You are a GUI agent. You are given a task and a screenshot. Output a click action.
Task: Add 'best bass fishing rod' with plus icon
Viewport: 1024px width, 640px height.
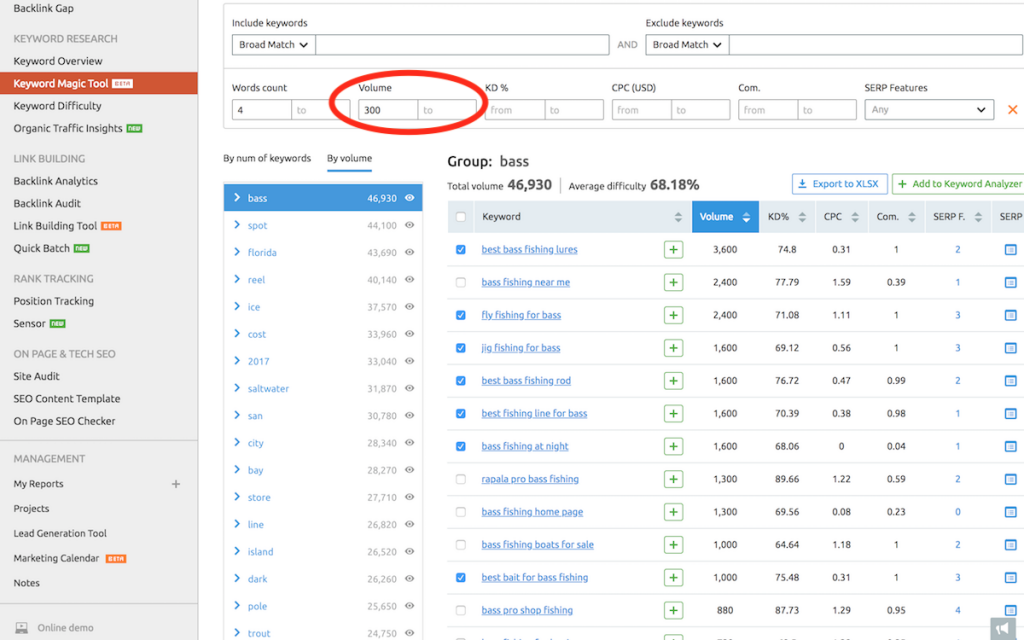[x=673, y=381]
